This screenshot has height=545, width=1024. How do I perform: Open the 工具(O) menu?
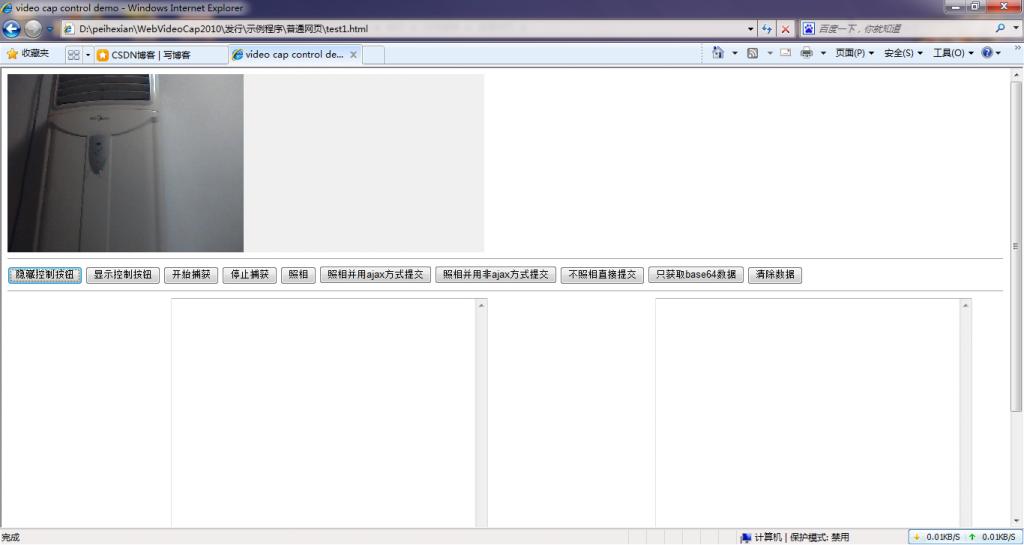(x=953, y=53)
